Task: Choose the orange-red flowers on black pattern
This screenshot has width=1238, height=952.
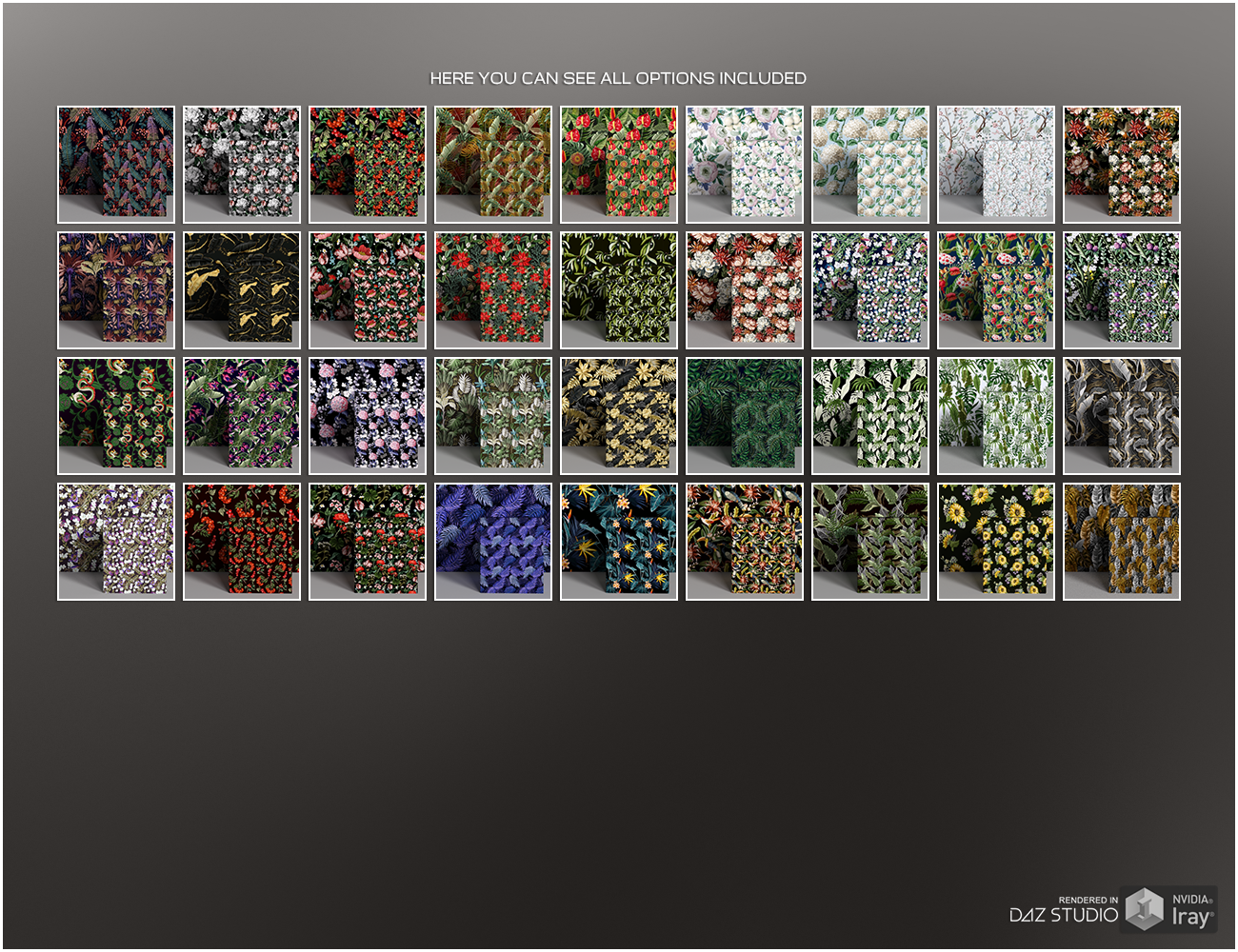Action: 242,542
